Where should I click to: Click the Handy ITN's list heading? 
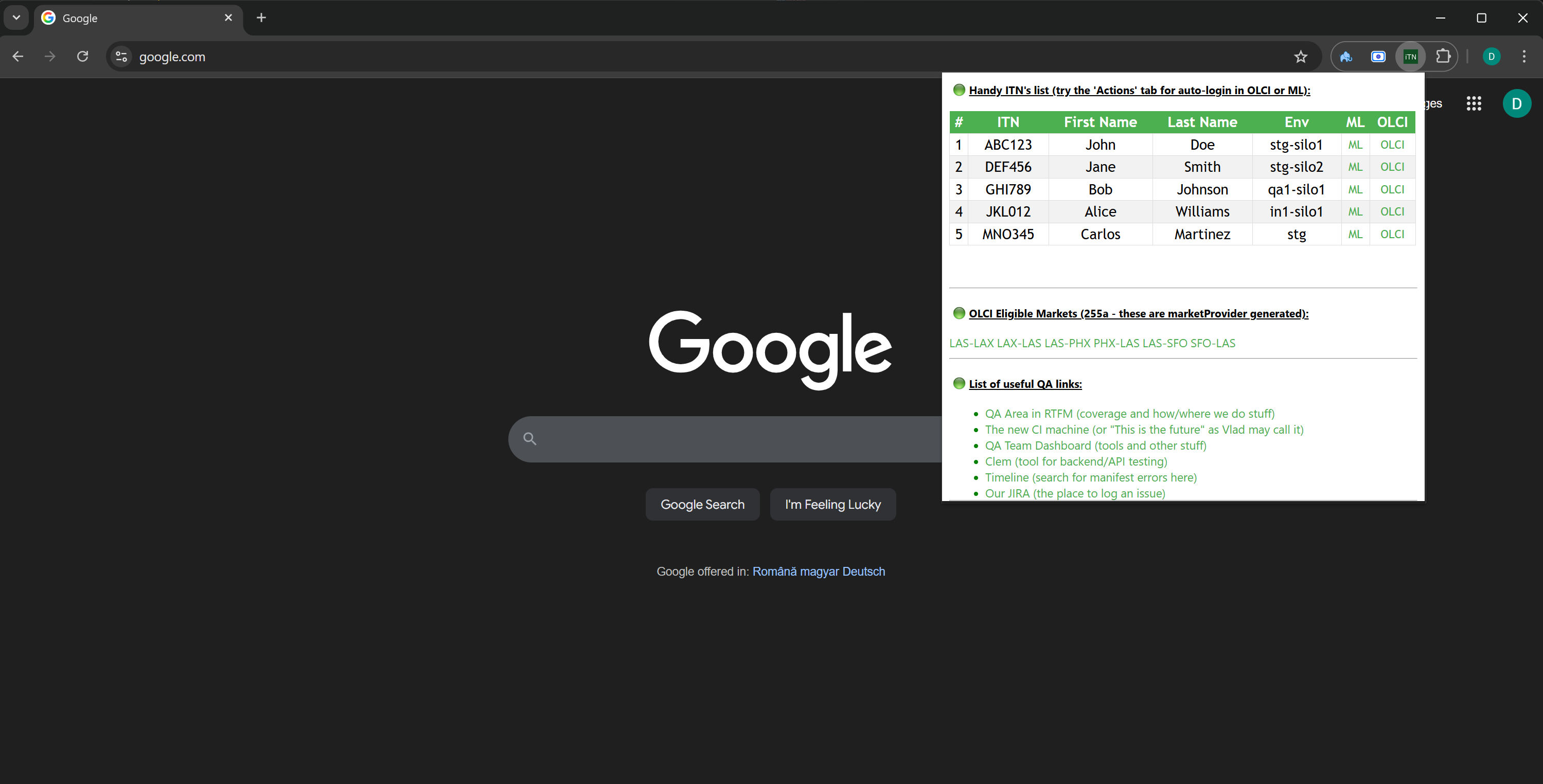click(x=1139, y=91)
